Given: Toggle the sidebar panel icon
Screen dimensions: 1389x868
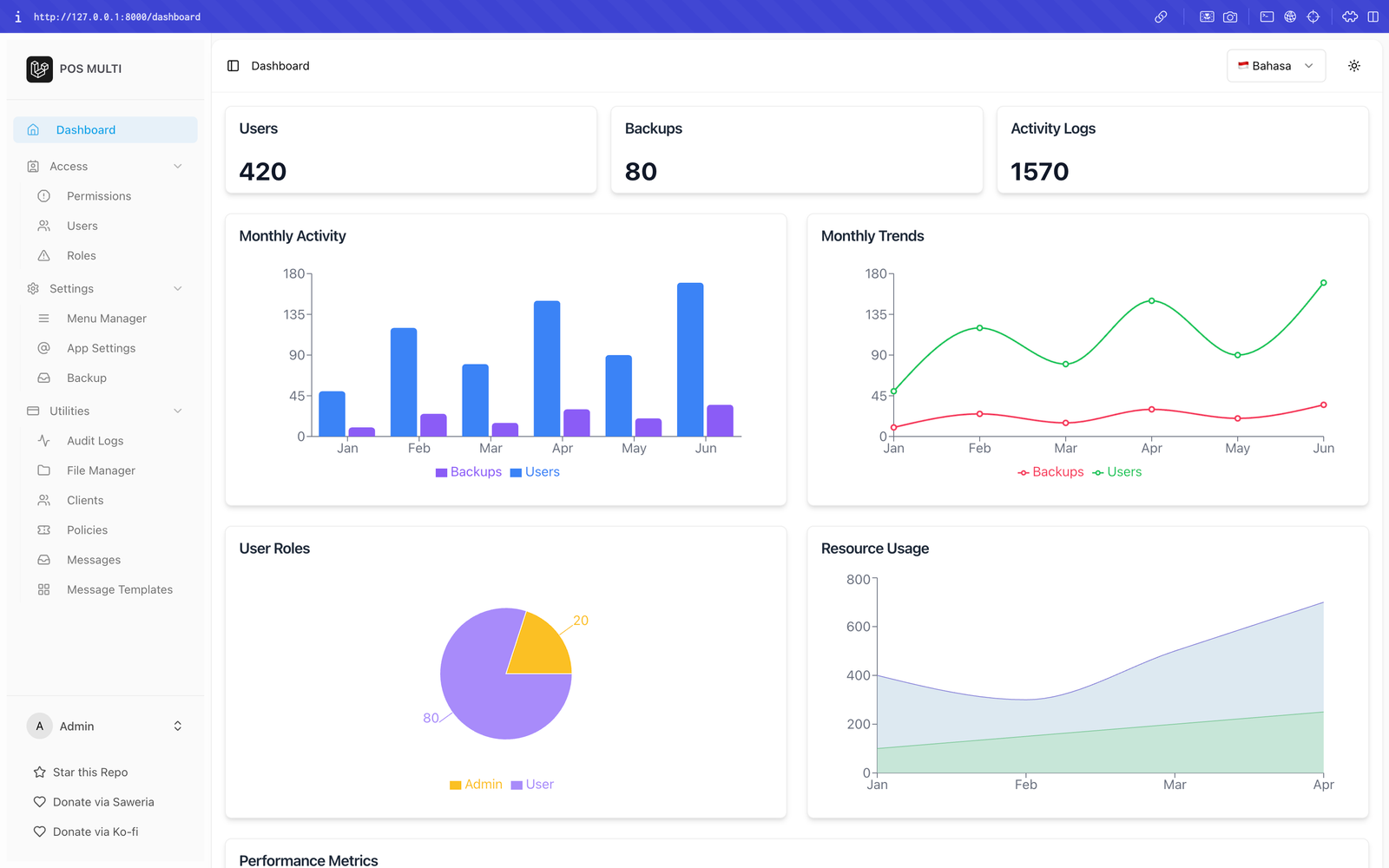Looking at the screenshot, I should pyautogui.click(x=233, y=66).
